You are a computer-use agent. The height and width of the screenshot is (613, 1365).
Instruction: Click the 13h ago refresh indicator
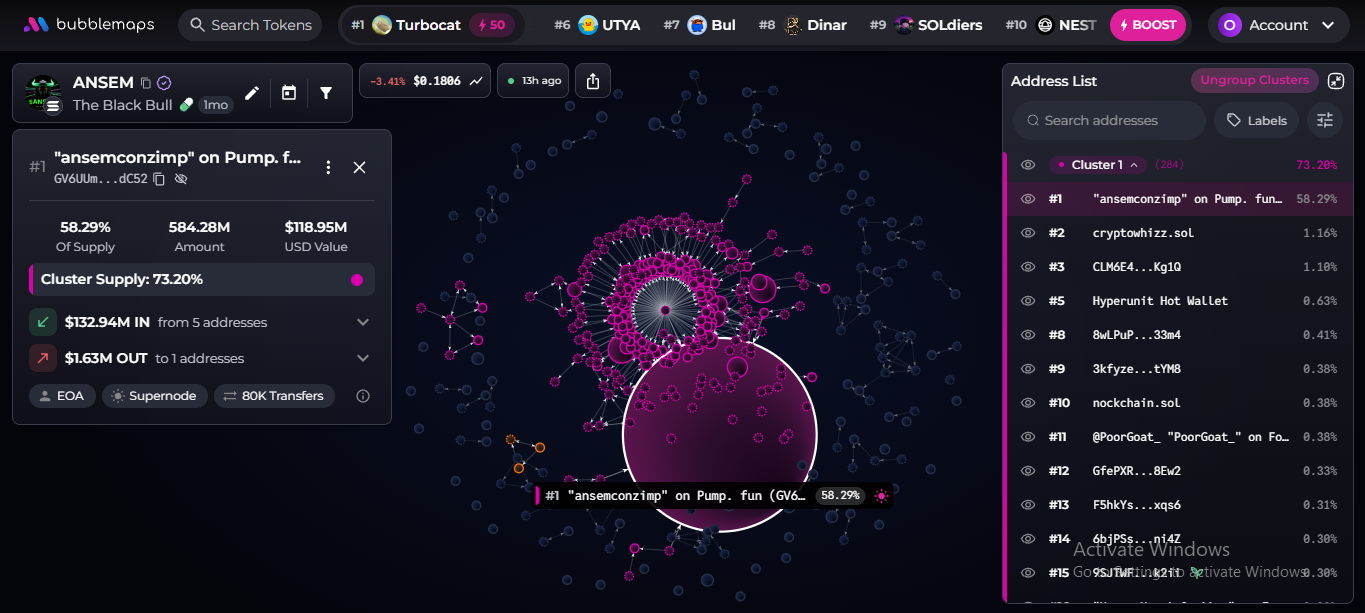pyautogui.click(x=534, y=81)
